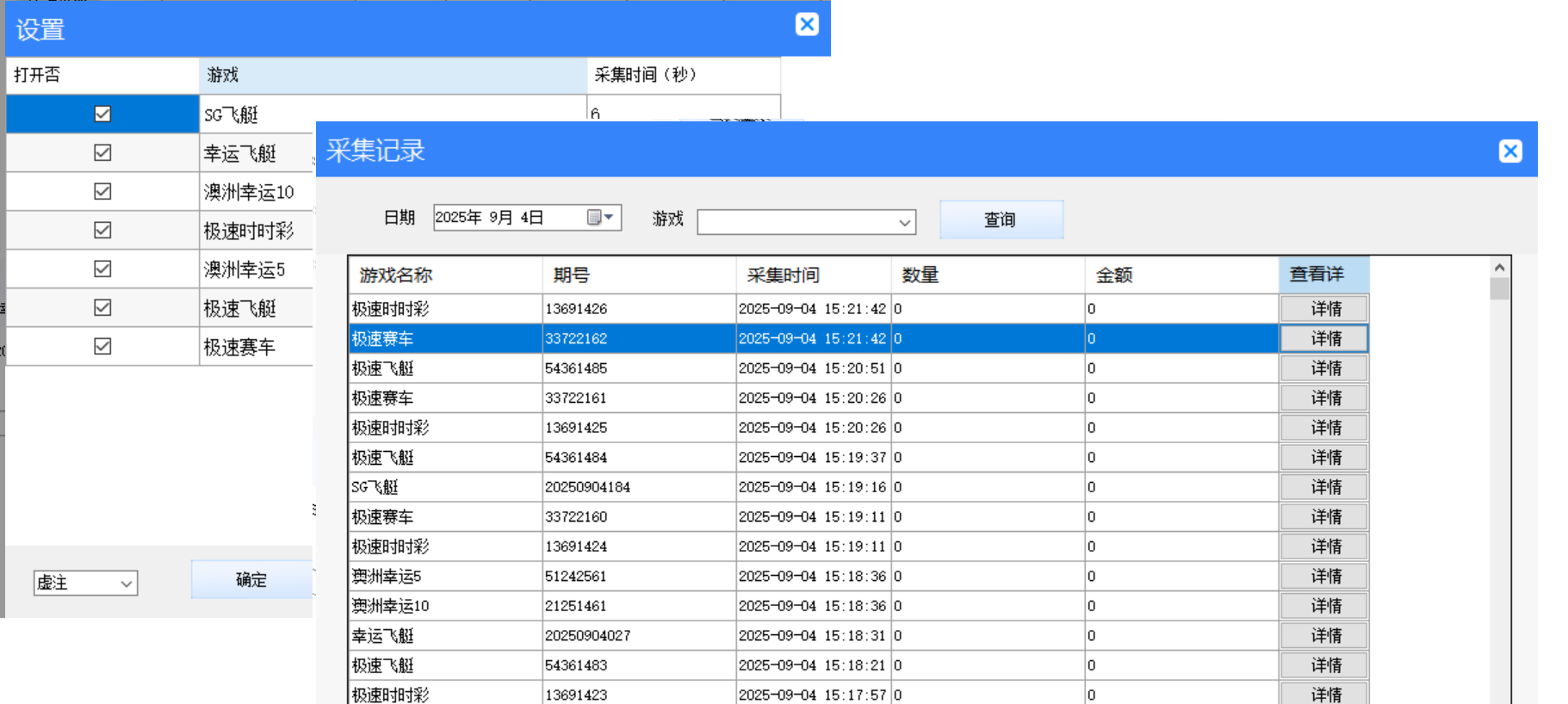Sort by 期号 column header
This screenshot has height=704, width=1568.
click(638, 275)
